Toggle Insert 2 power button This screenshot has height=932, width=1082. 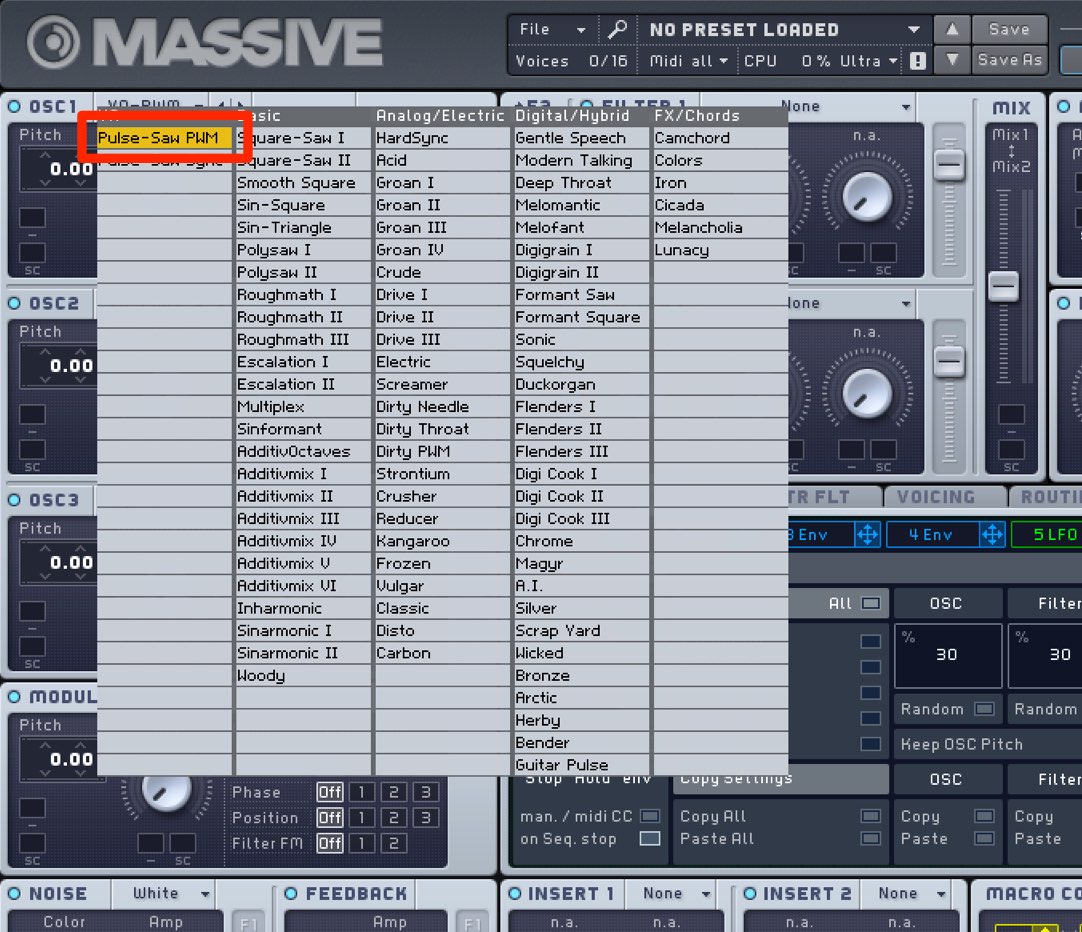(749, 893)
